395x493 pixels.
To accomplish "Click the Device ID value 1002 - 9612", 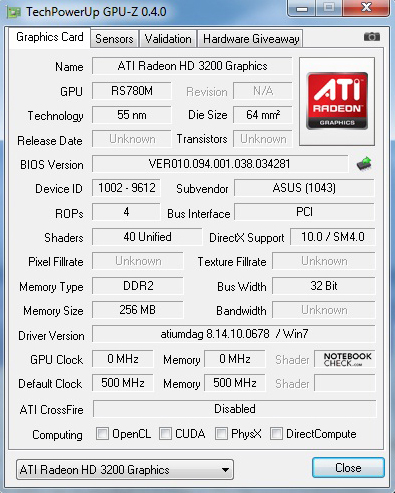I will point(126,188).
